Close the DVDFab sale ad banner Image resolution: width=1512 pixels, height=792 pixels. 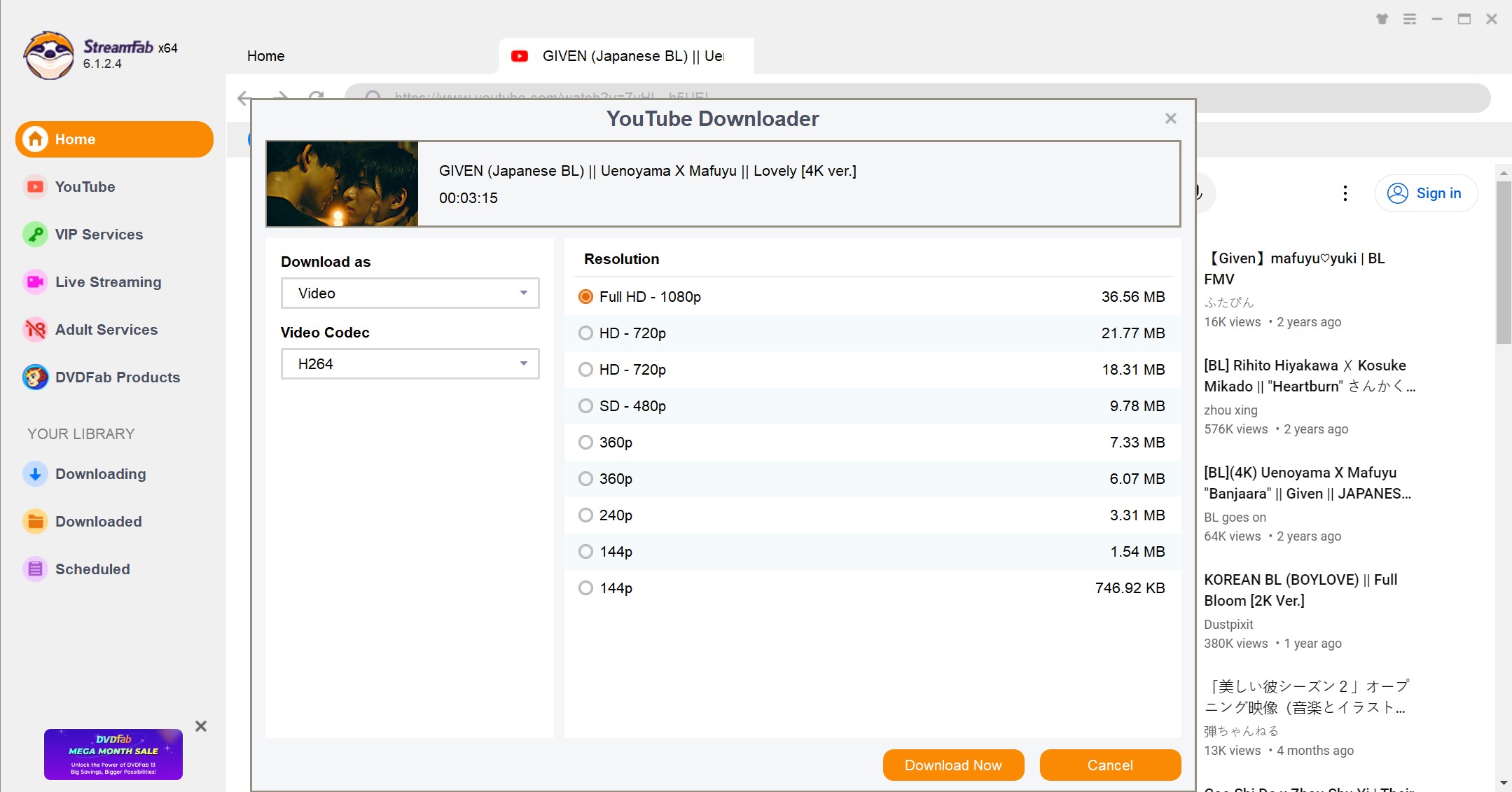(201, 726)
